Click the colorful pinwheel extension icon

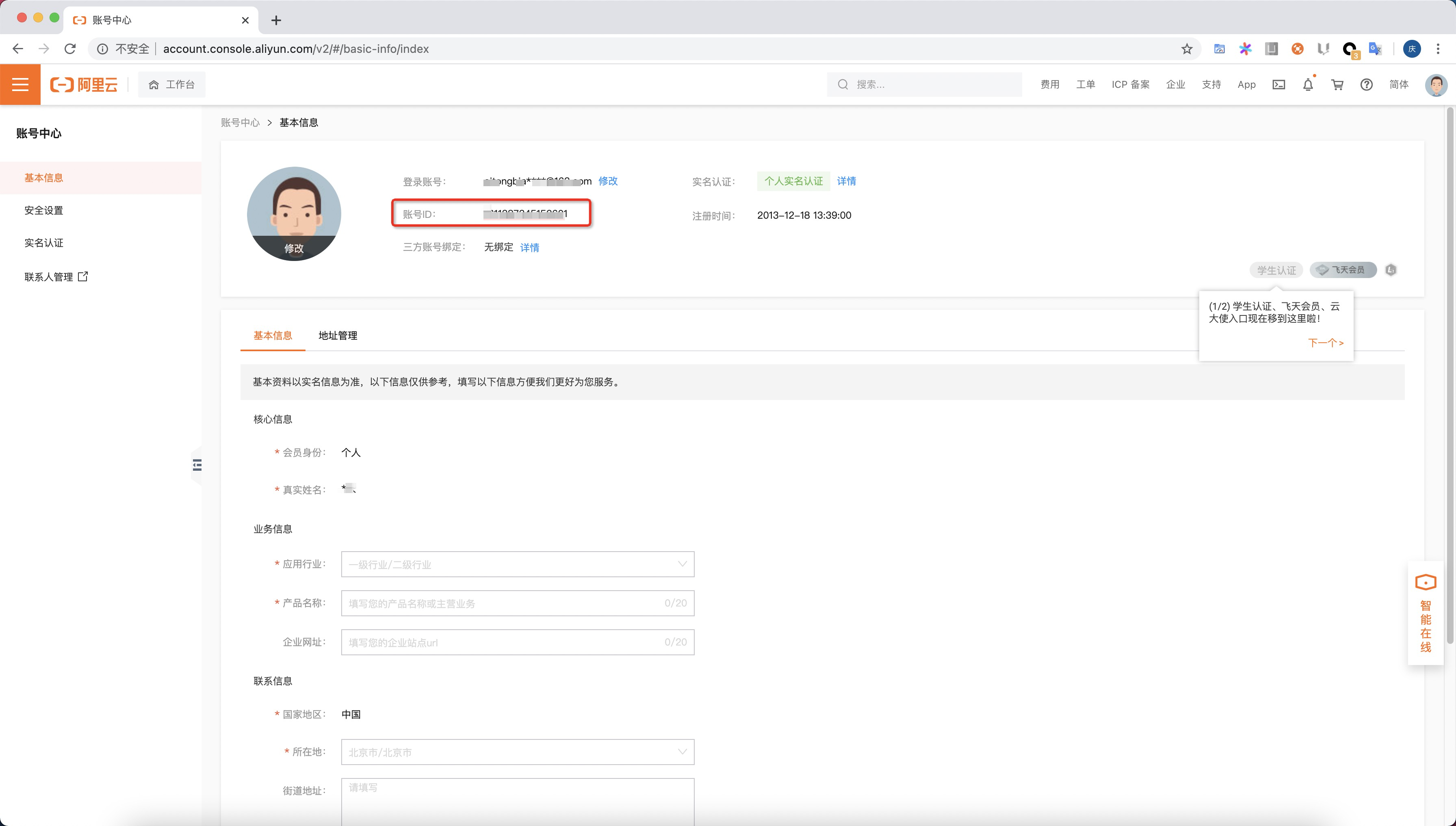tap(1245, 49)
